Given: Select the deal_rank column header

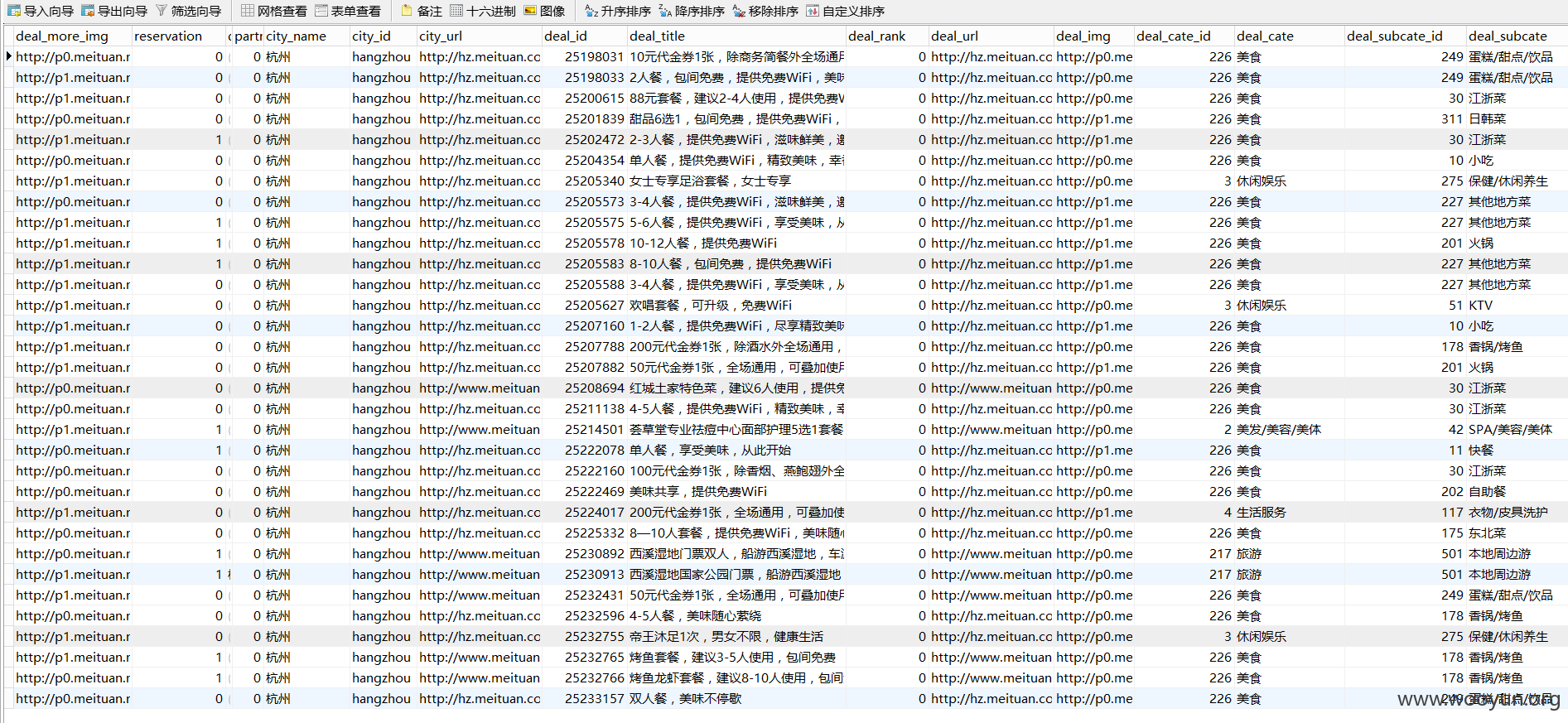Looking at the screenshot, I should pyautogui.click(x=887, y=36).
